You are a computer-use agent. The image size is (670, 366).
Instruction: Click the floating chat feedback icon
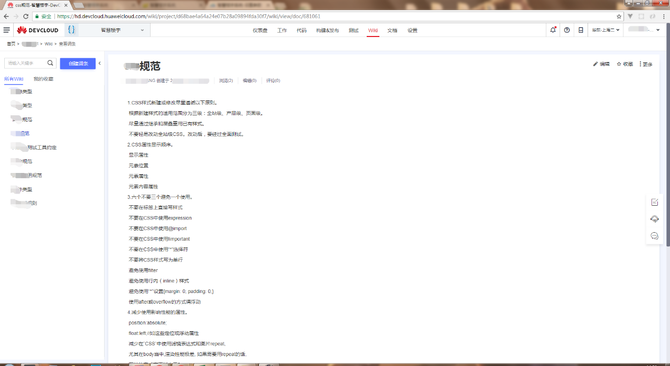[x=654, y=236]
